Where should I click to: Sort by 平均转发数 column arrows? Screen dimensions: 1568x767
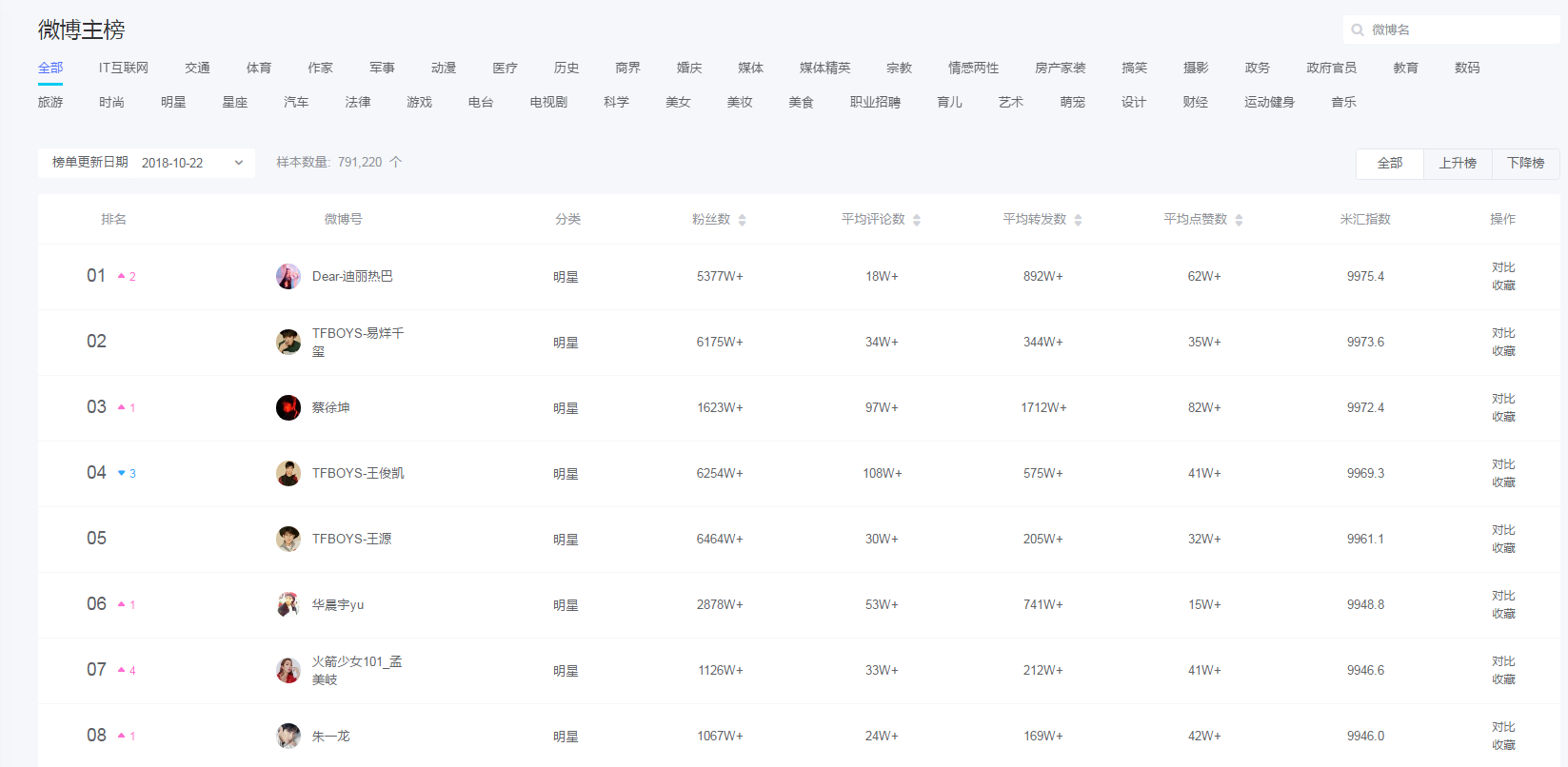(1078, 220)
